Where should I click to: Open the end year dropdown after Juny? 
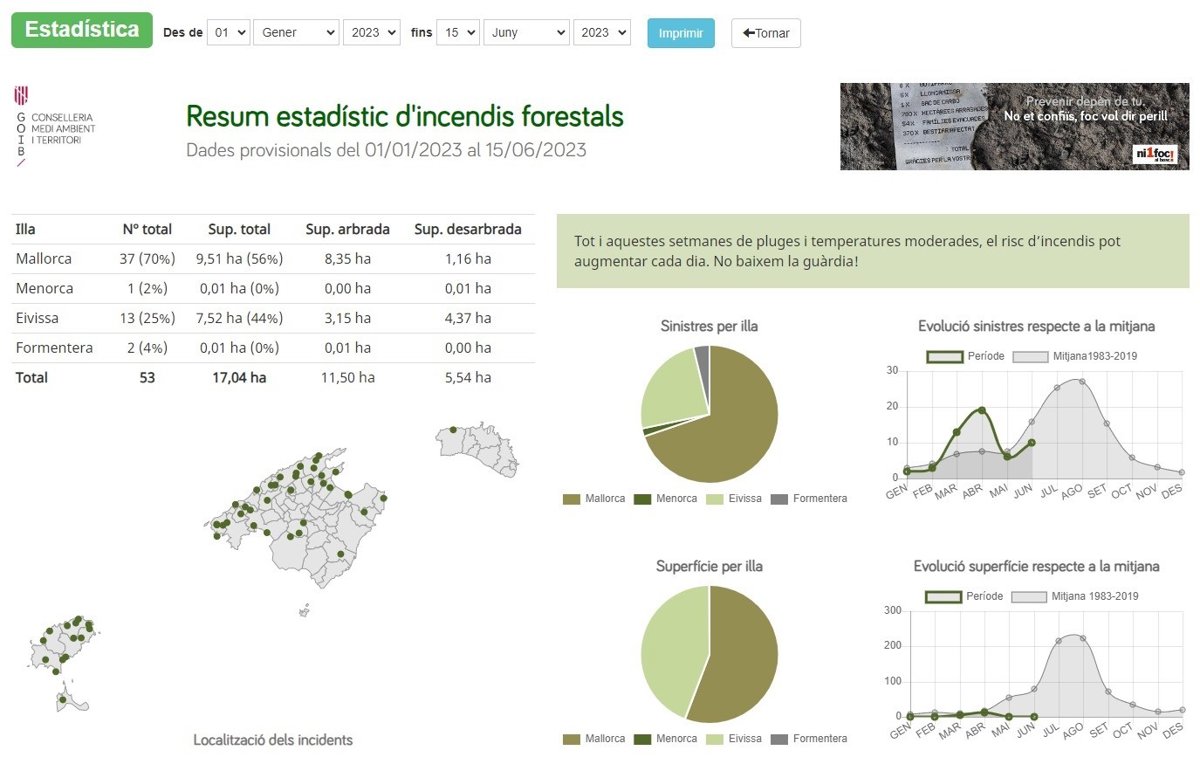[601, 32]
